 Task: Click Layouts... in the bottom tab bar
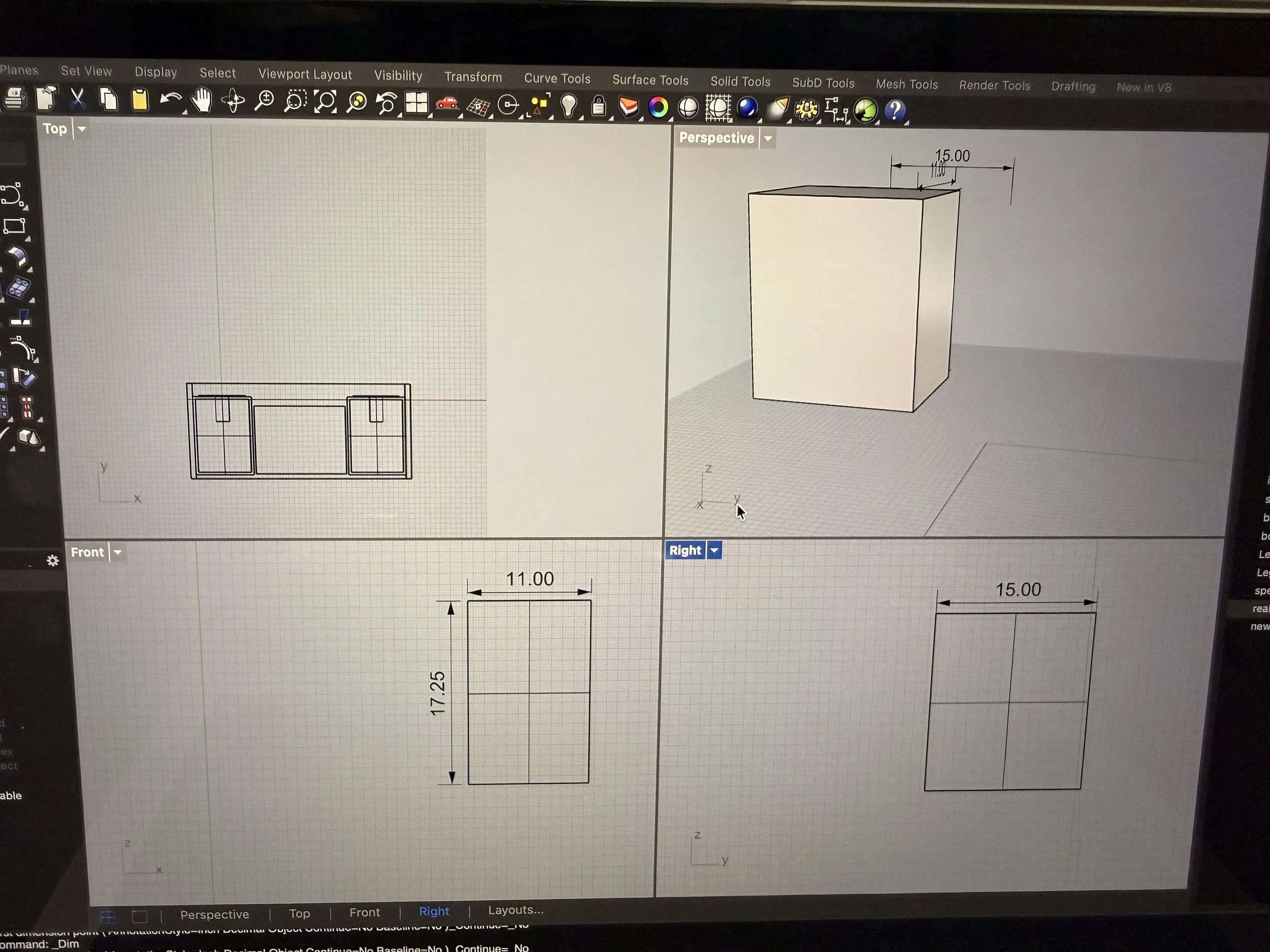click(515, 910)
